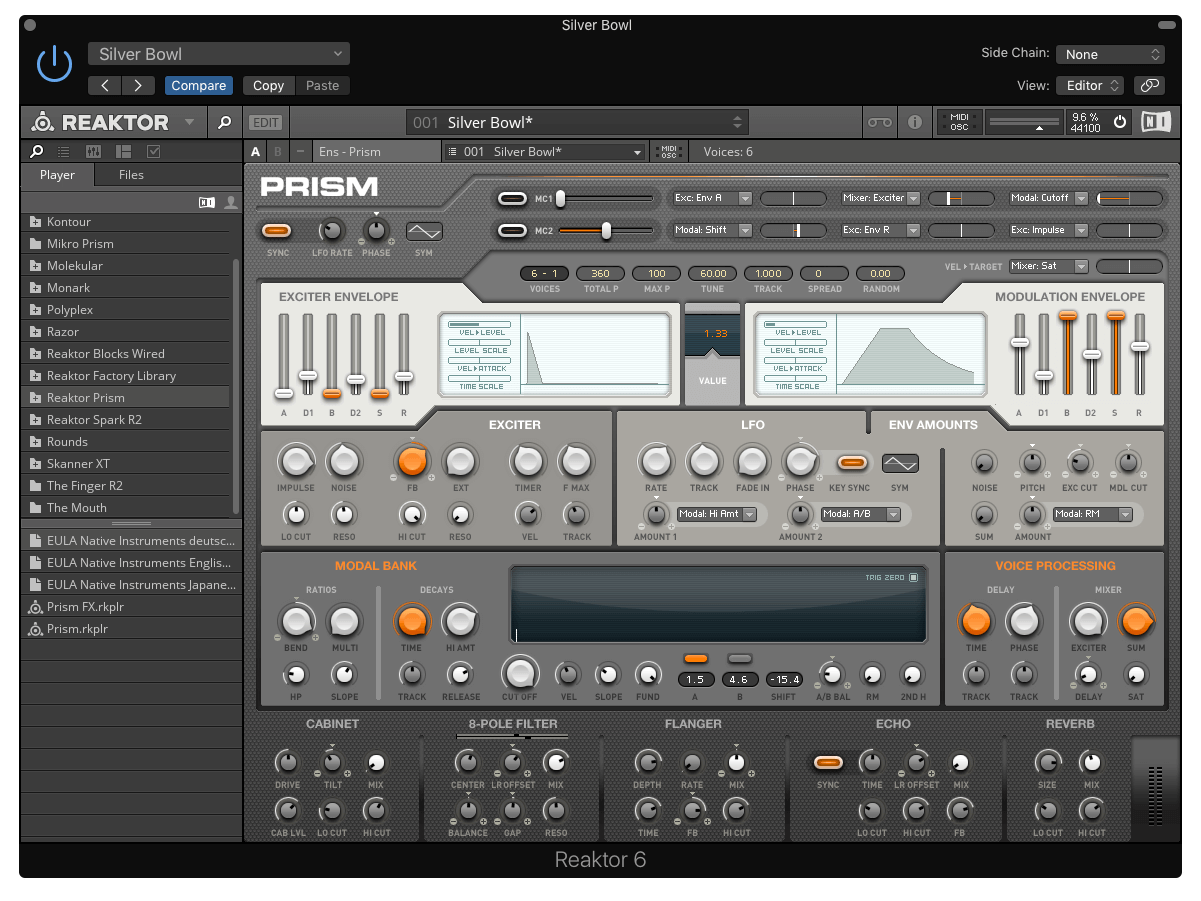The width and height of the screenshot is (1201, 901).
Task: Open the Modal: Shift modulation dropdown
Action: 712,230
